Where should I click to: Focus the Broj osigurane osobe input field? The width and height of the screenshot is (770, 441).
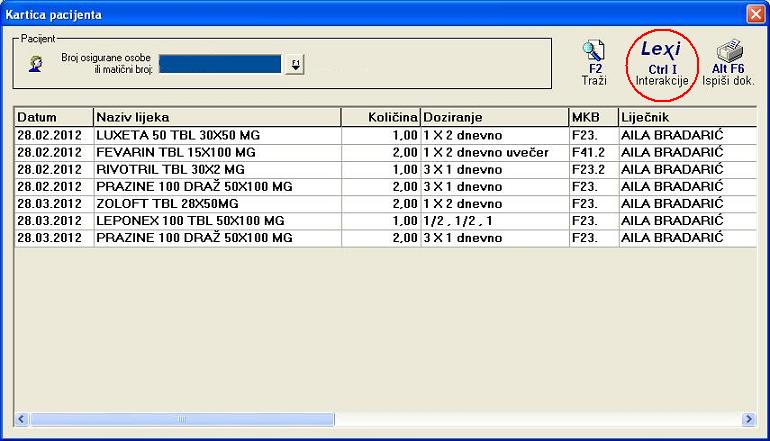tap(220, 64)
